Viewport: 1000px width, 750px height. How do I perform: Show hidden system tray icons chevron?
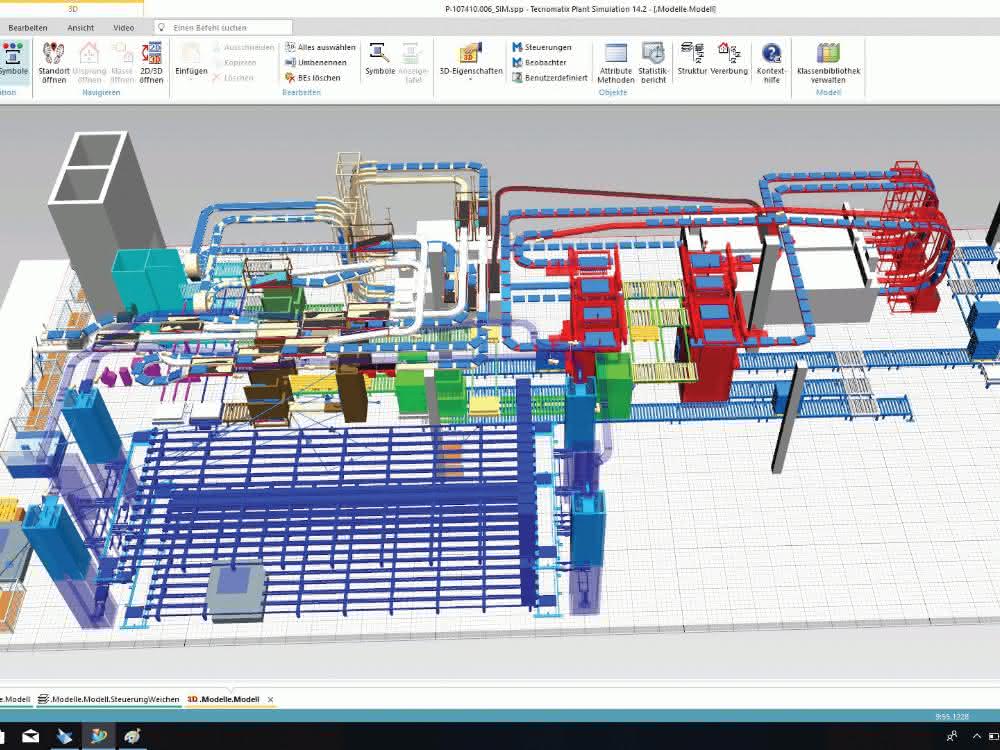977,737
